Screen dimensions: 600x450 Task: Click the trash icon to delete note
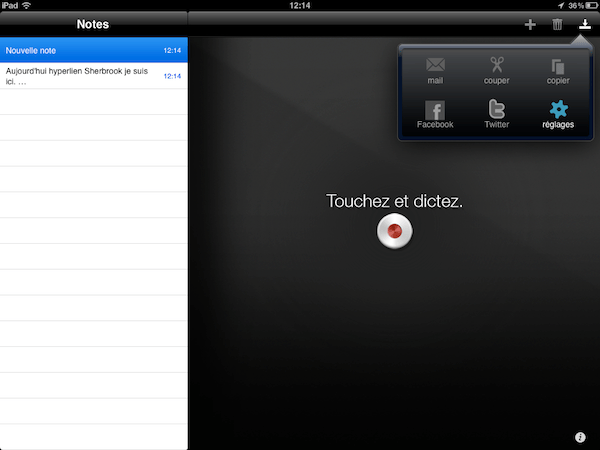[x=557, y=24]
